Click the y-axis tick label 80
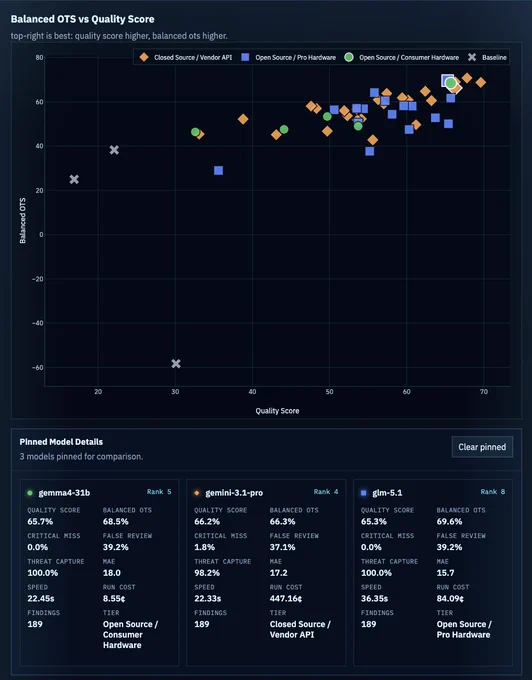The height and width of the screenshot is (680, 532). tap(39, 57)
